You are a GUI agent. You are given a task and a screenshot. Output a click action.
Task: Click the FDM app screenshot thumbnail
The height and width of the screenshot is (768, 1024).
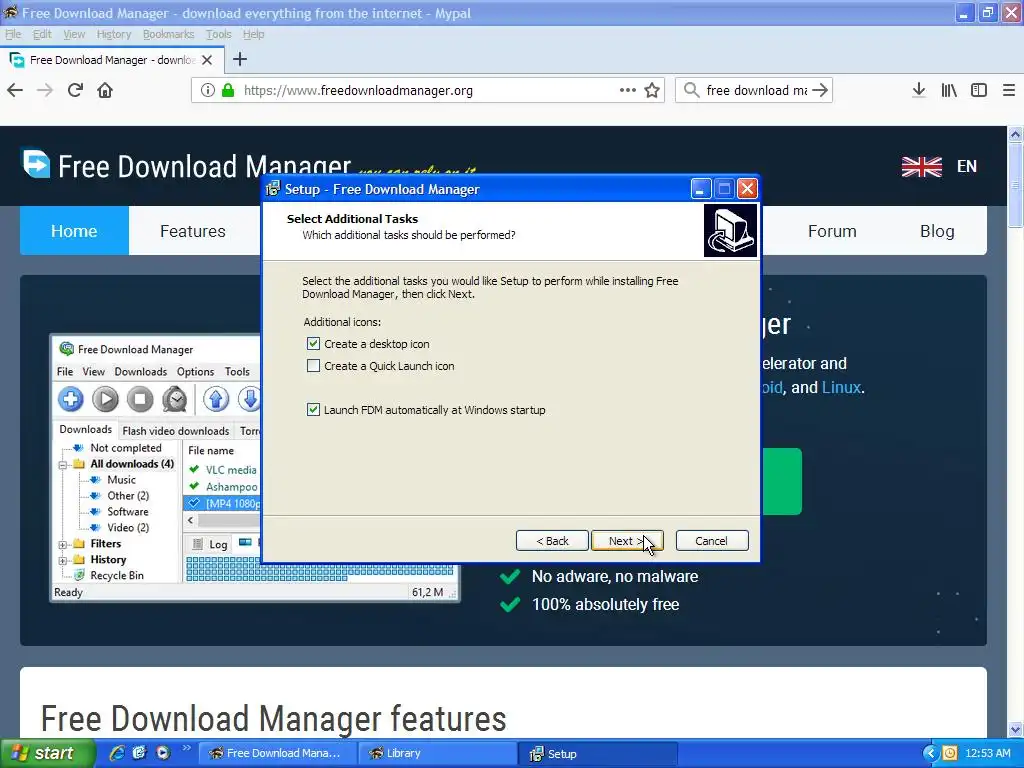tap(155, 468)
